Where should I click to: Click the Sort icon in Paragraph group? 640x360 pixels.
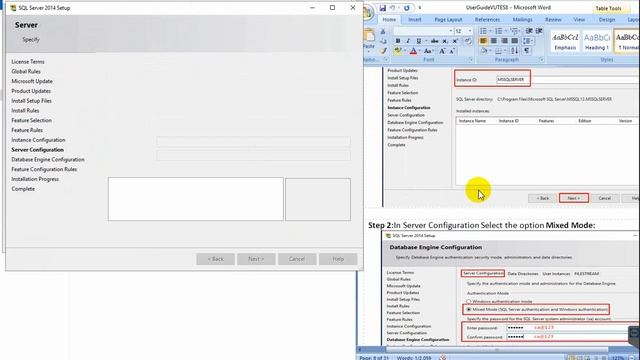pyautogui.click(x=514, y=51)
